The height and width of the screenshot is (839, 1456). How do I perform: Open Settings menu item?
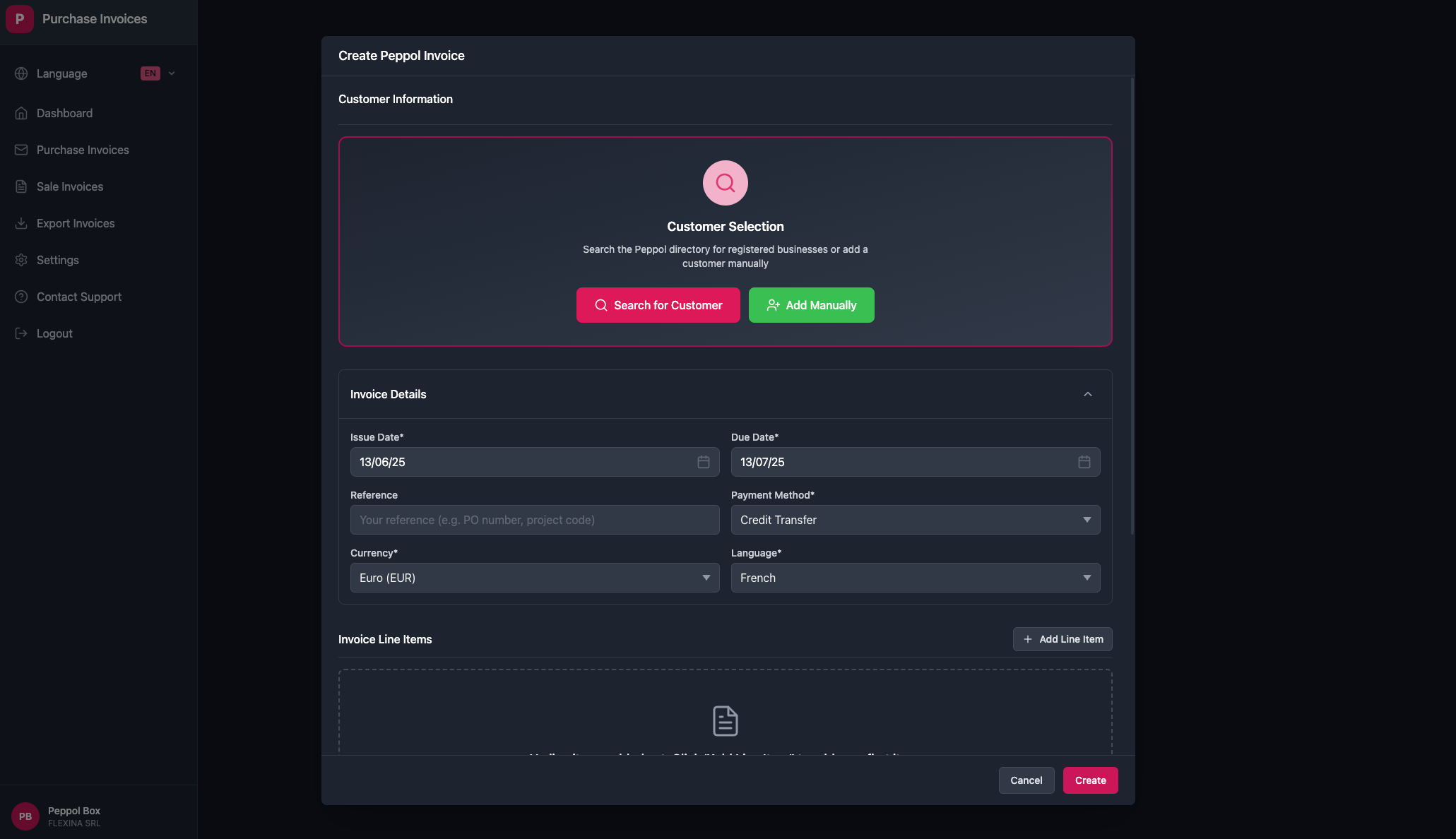(98, 260)
